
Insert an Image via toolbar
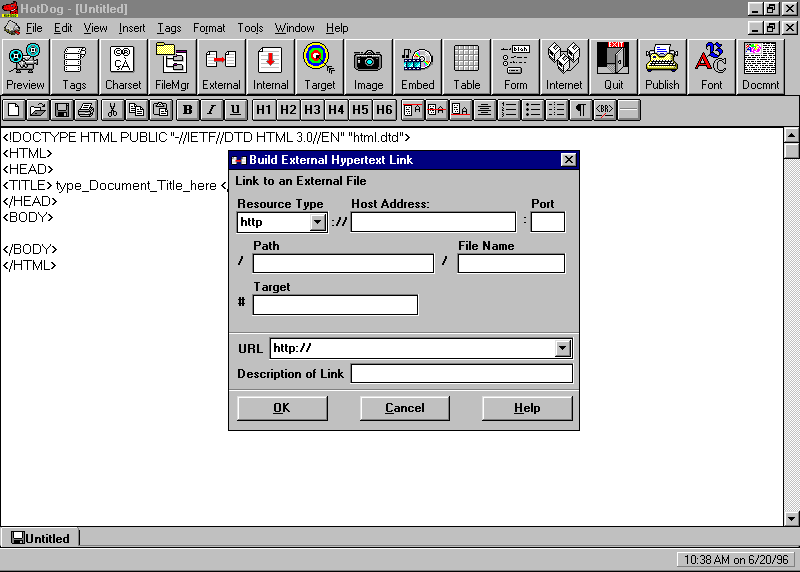tap(368, 67)
